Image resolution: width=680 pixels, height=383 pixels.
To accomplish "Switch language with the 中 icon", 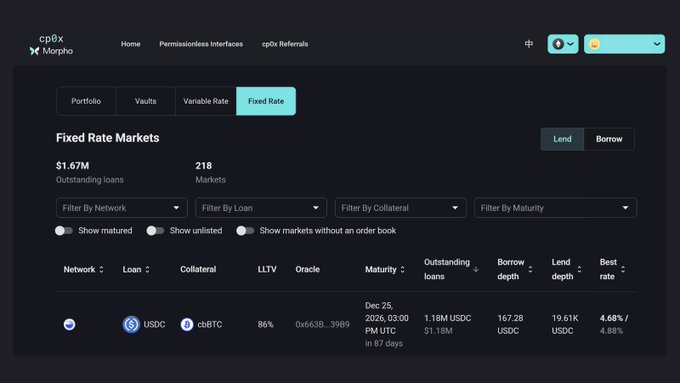I will point(529,44).
